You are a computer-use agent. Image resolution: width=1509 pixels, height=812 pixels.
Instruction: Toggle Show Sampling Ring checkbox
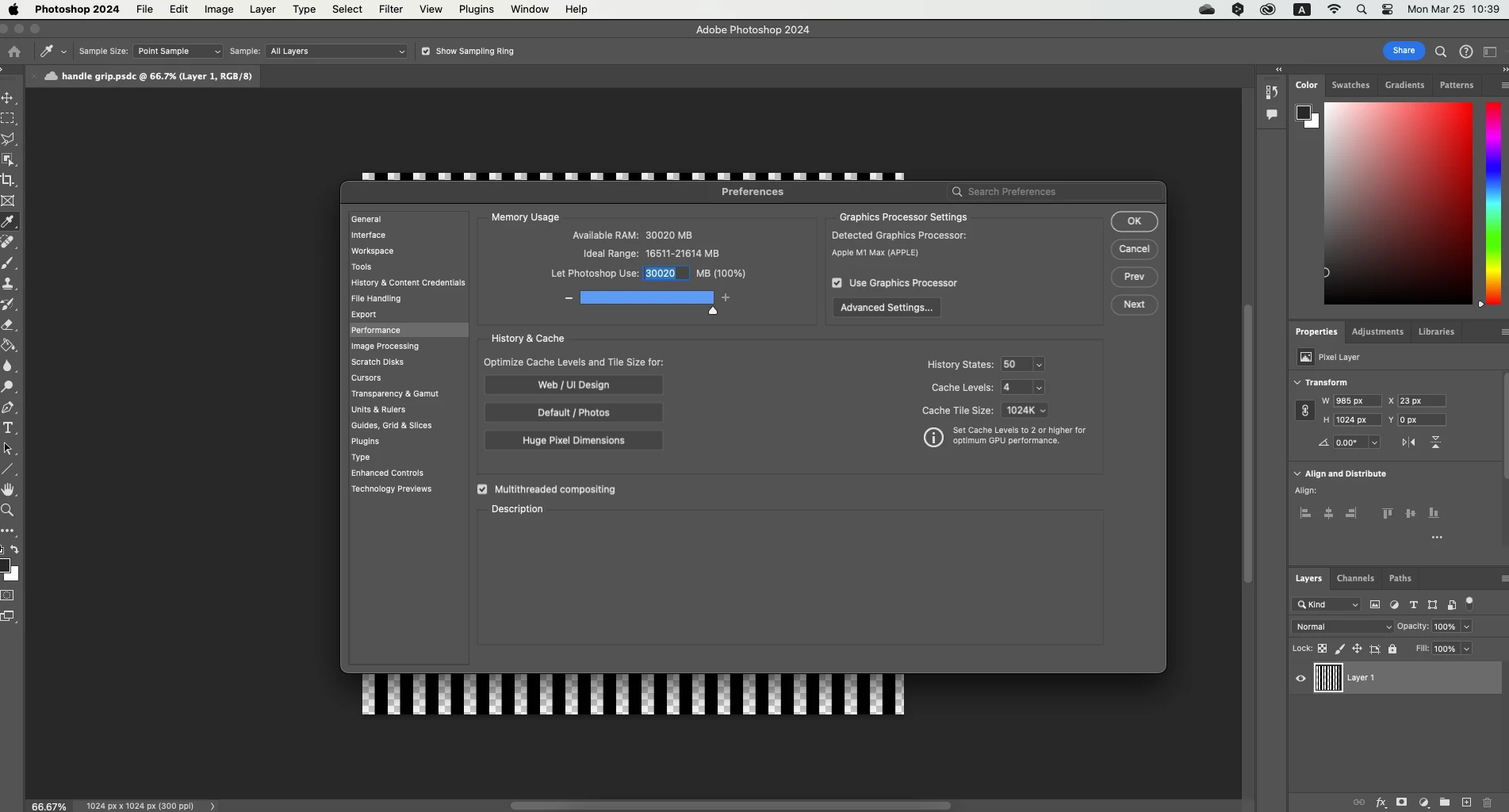click(x=426, y=52)
